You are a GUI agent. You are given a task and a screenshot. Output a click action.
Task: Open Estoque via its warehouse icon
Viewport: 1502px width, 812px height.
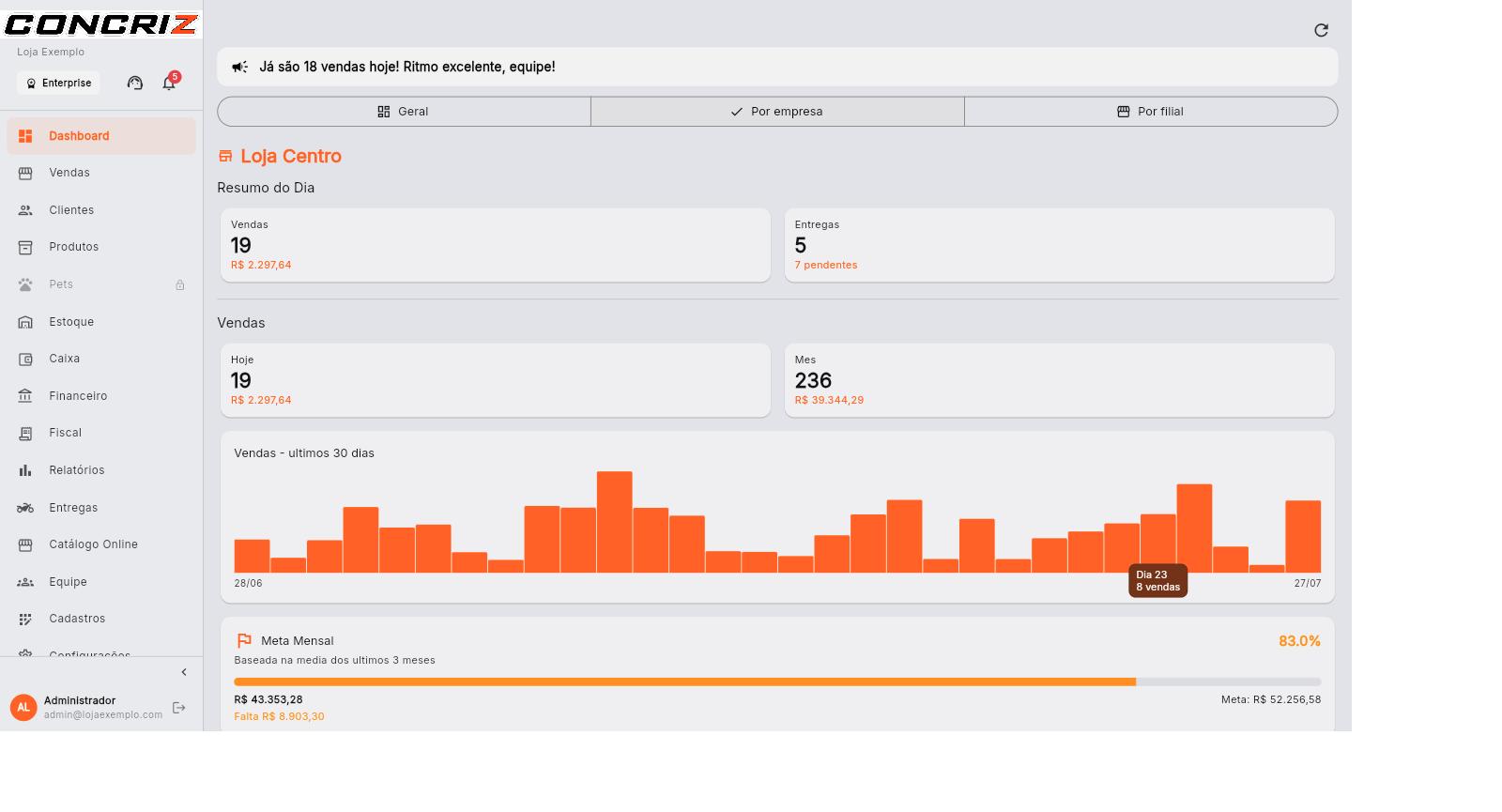point(25,322)
